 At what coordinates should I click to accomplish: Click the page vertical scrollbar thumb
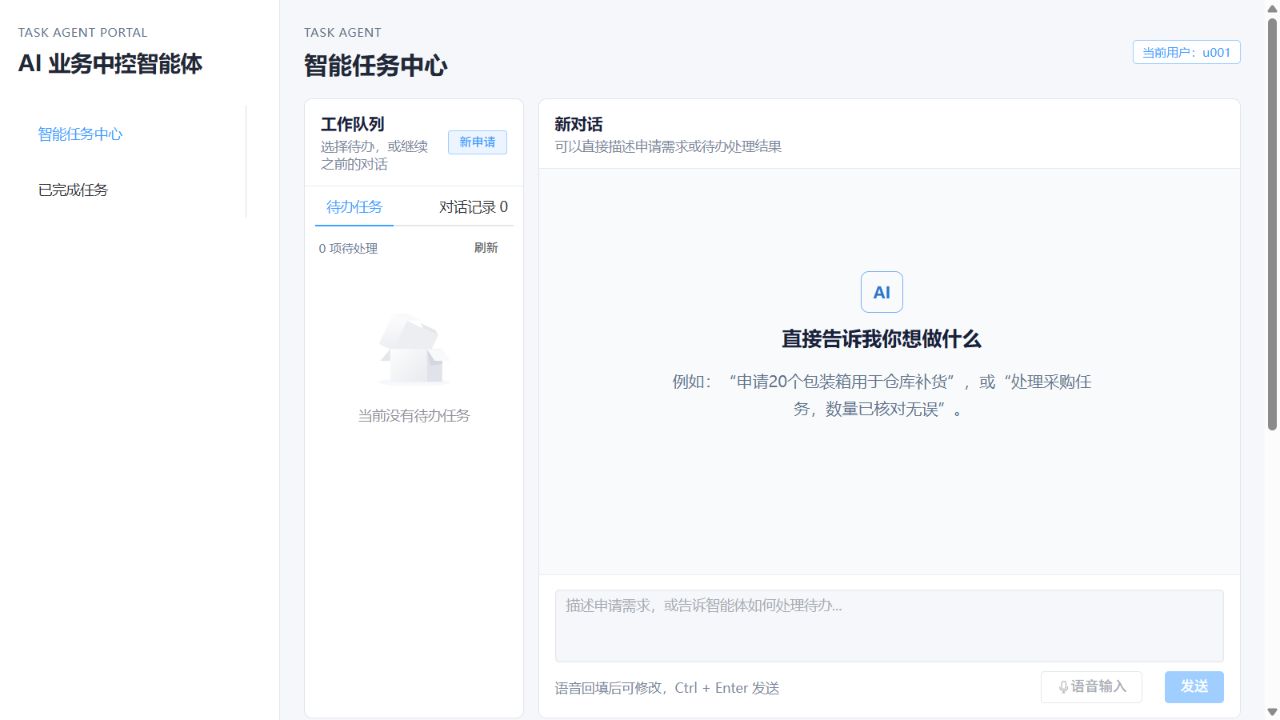tap(1272, 225)
